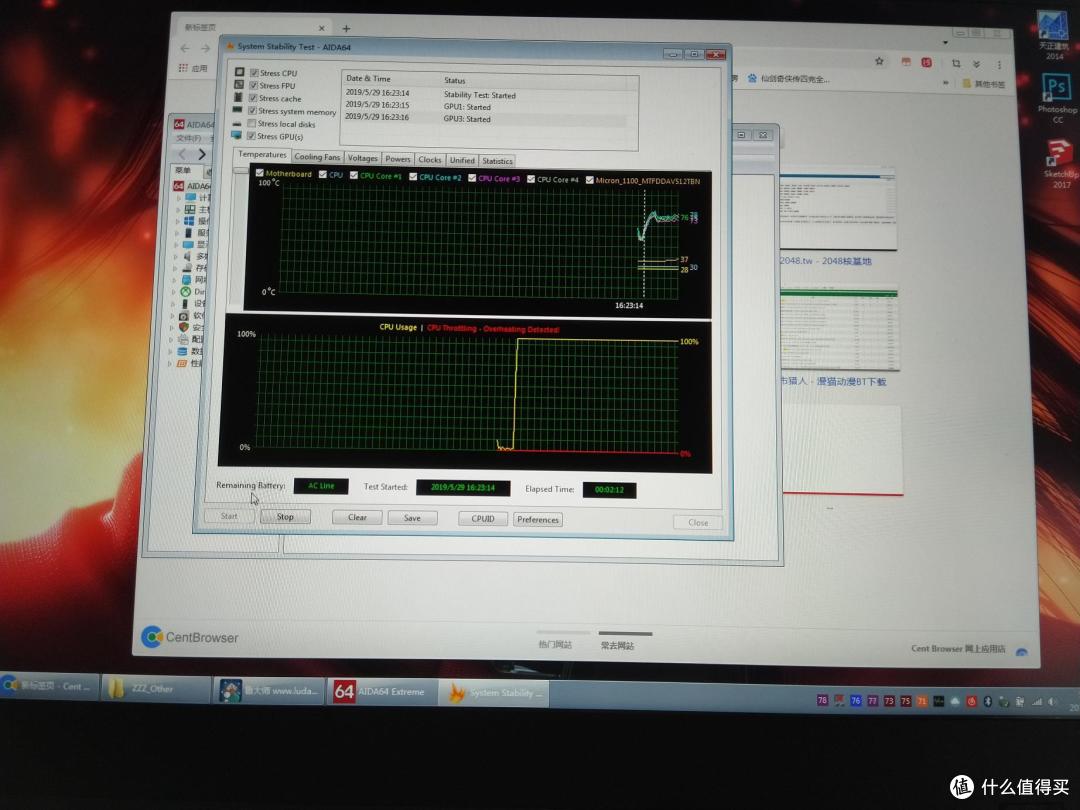Expand the AIDA64 tree node with shield icon

[x=172, y=327]
